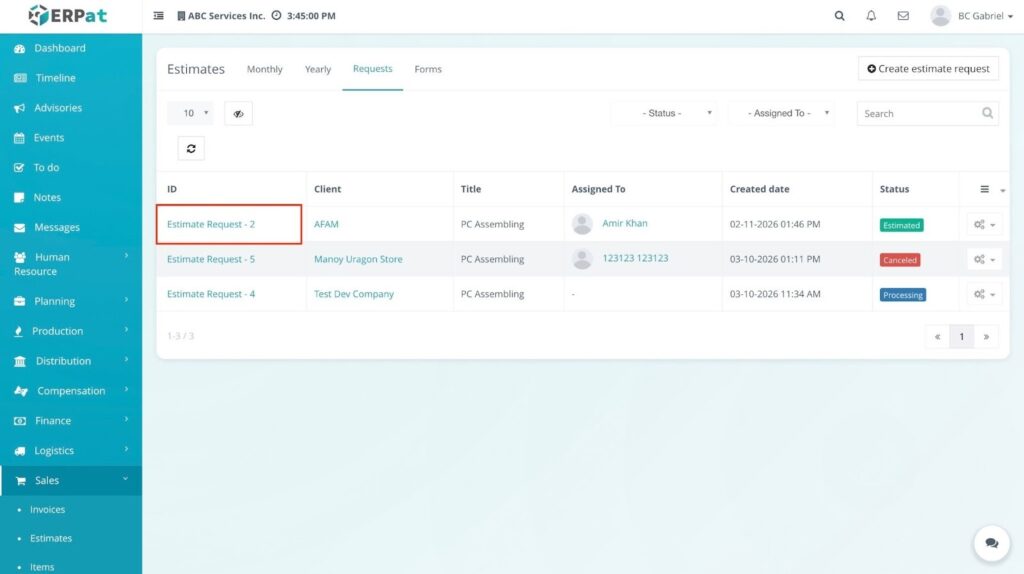
Task: Click the Search input field
Action: point(917,114)
